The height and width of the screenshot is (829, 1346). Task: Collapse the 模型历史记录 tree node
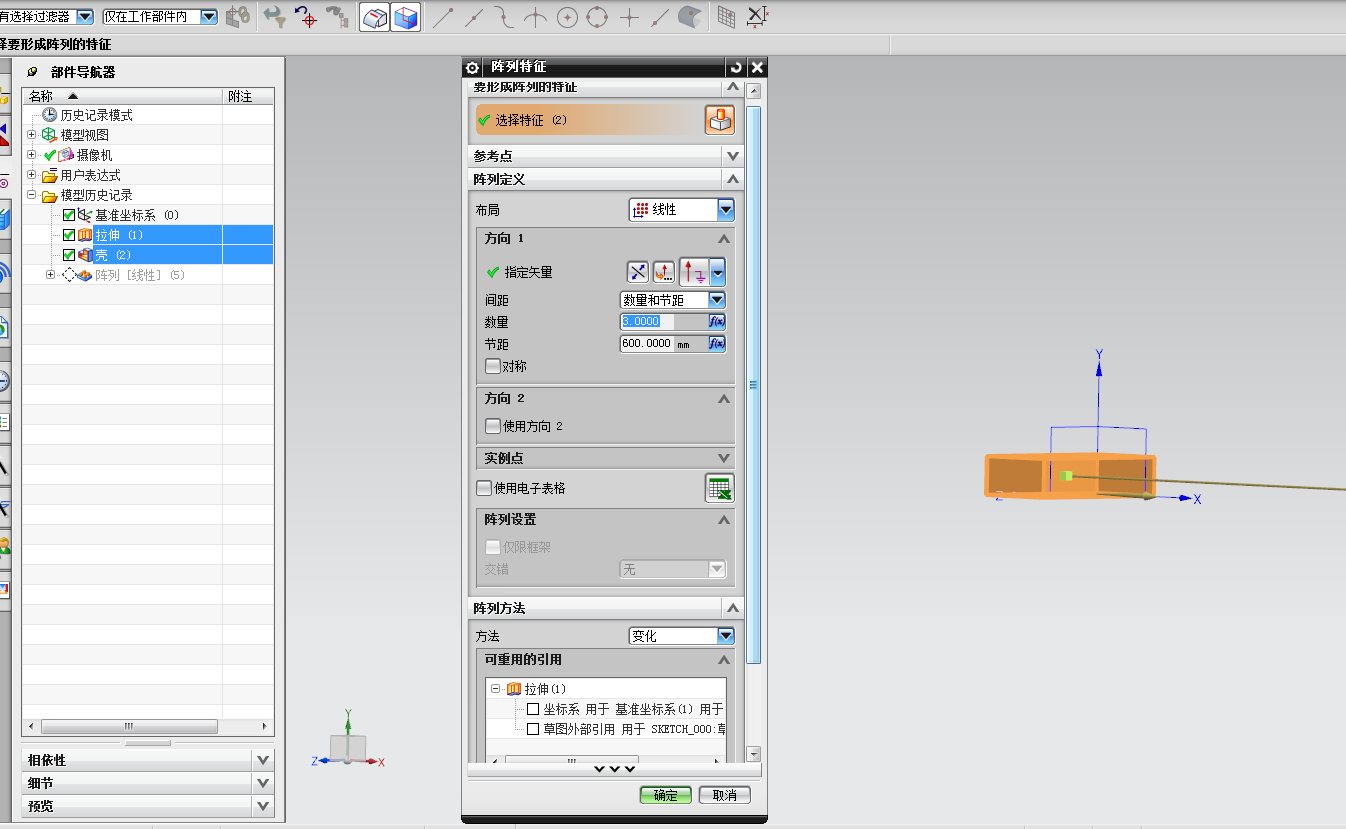pyautogui.click(x=31, y=195)
